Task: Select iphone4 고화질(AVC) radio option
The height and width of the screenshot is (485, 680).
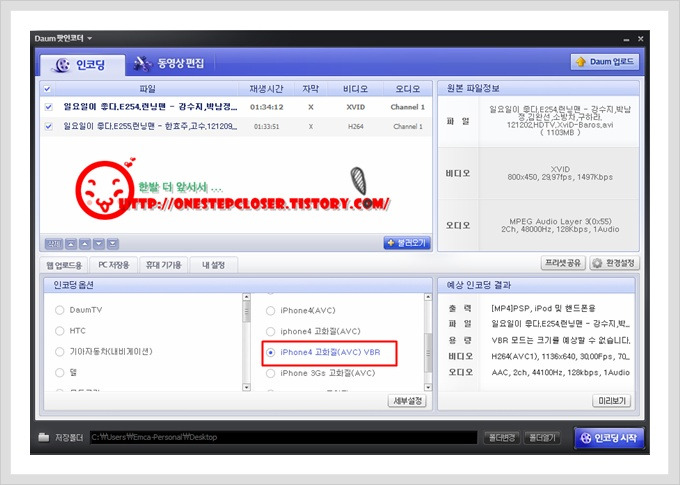Action: click(x=270, y=331)
